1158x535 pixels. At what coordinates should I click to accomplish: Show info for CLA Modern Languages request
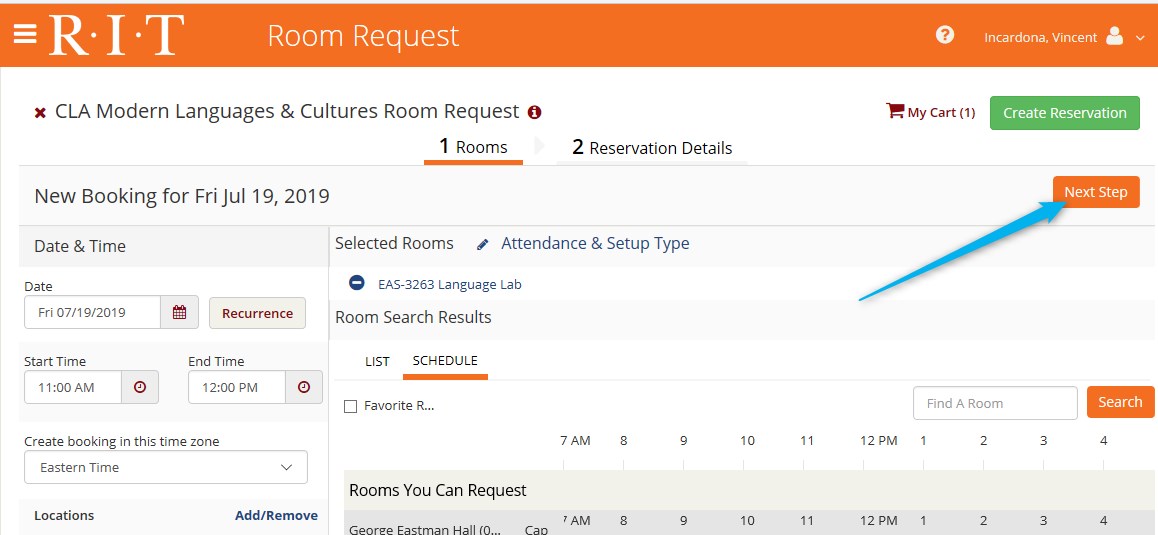535,112
